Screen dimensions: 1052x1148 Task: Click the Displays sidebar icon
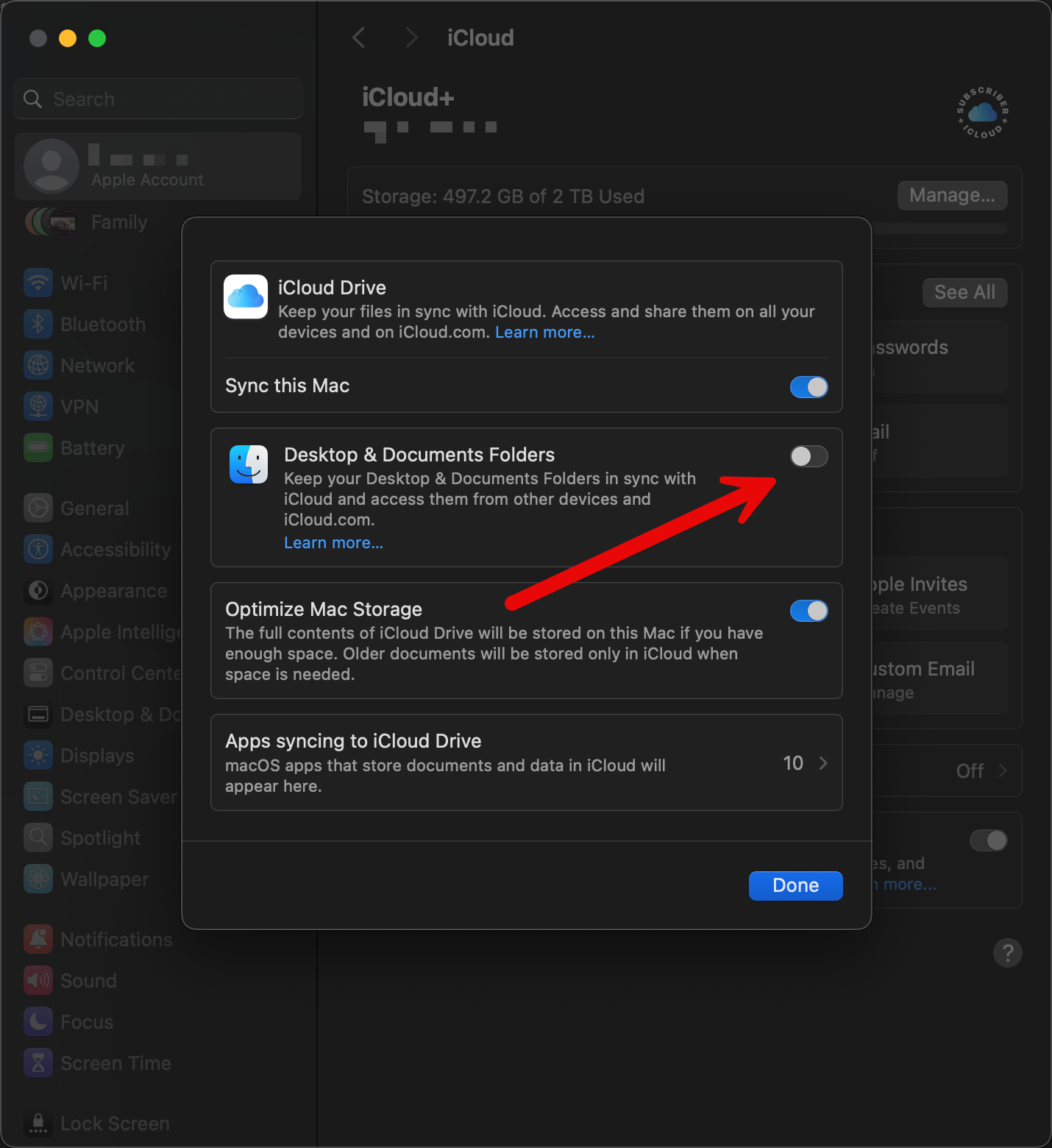pyautogui.click(x=38, y=755)
